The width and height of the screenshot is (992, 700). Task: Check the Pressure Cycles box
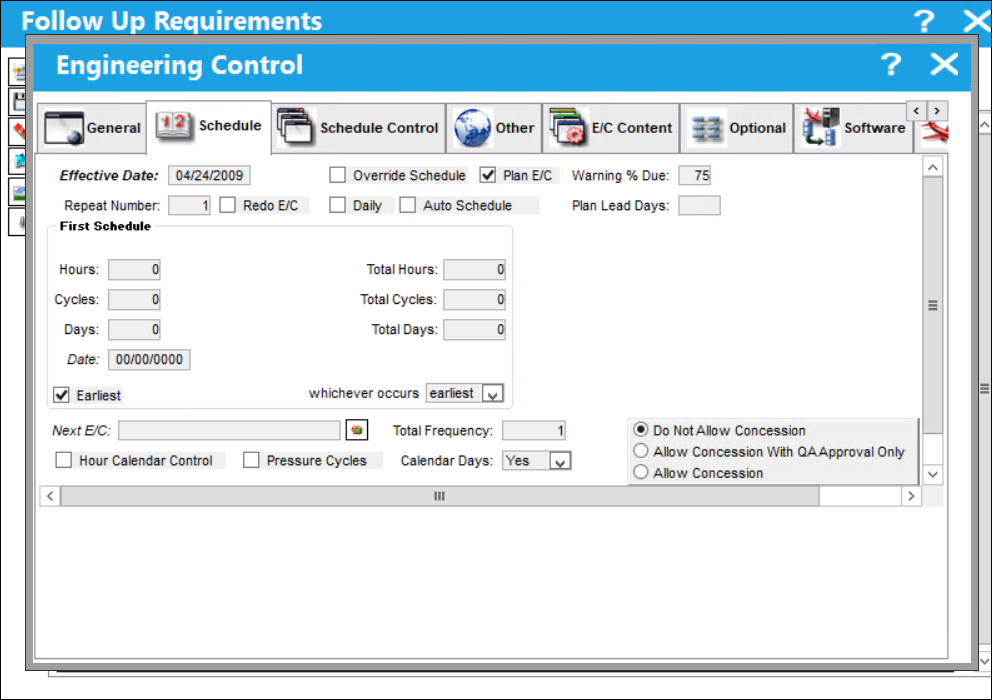(x=251, y=460)
